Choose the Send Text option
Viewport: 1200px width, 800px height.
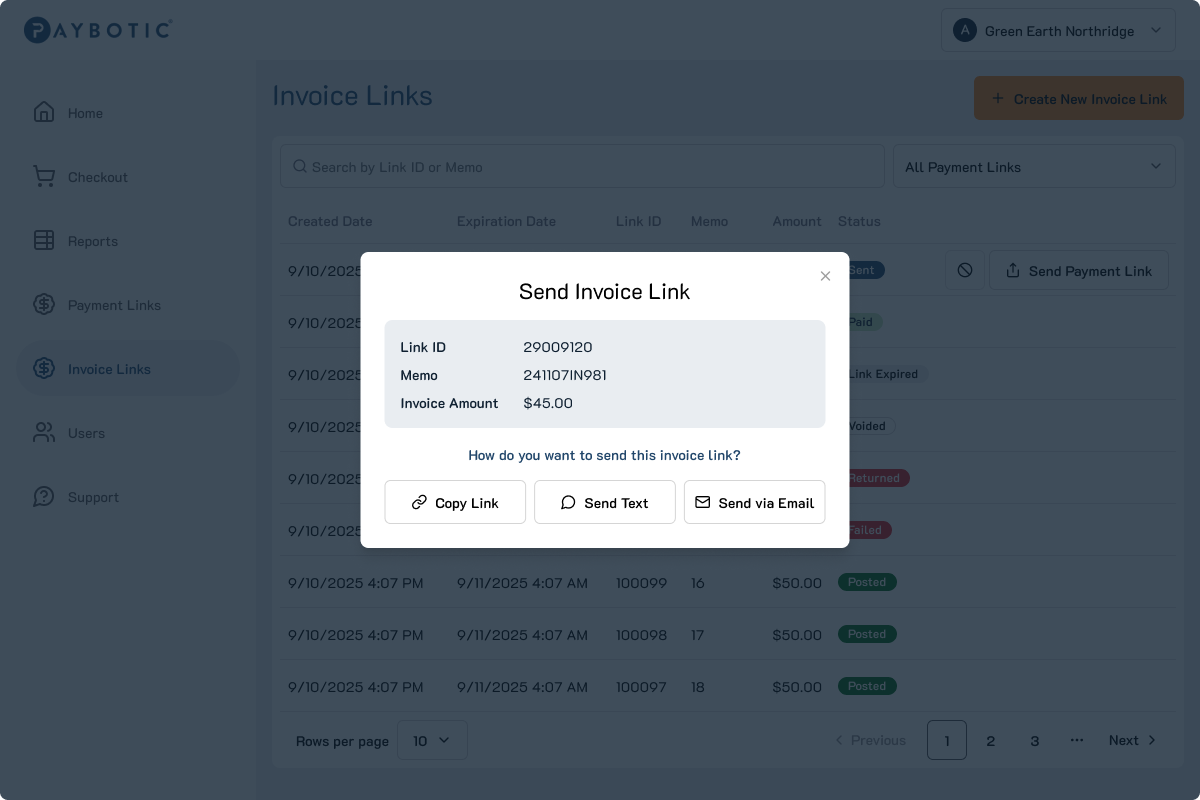point(604,502)
